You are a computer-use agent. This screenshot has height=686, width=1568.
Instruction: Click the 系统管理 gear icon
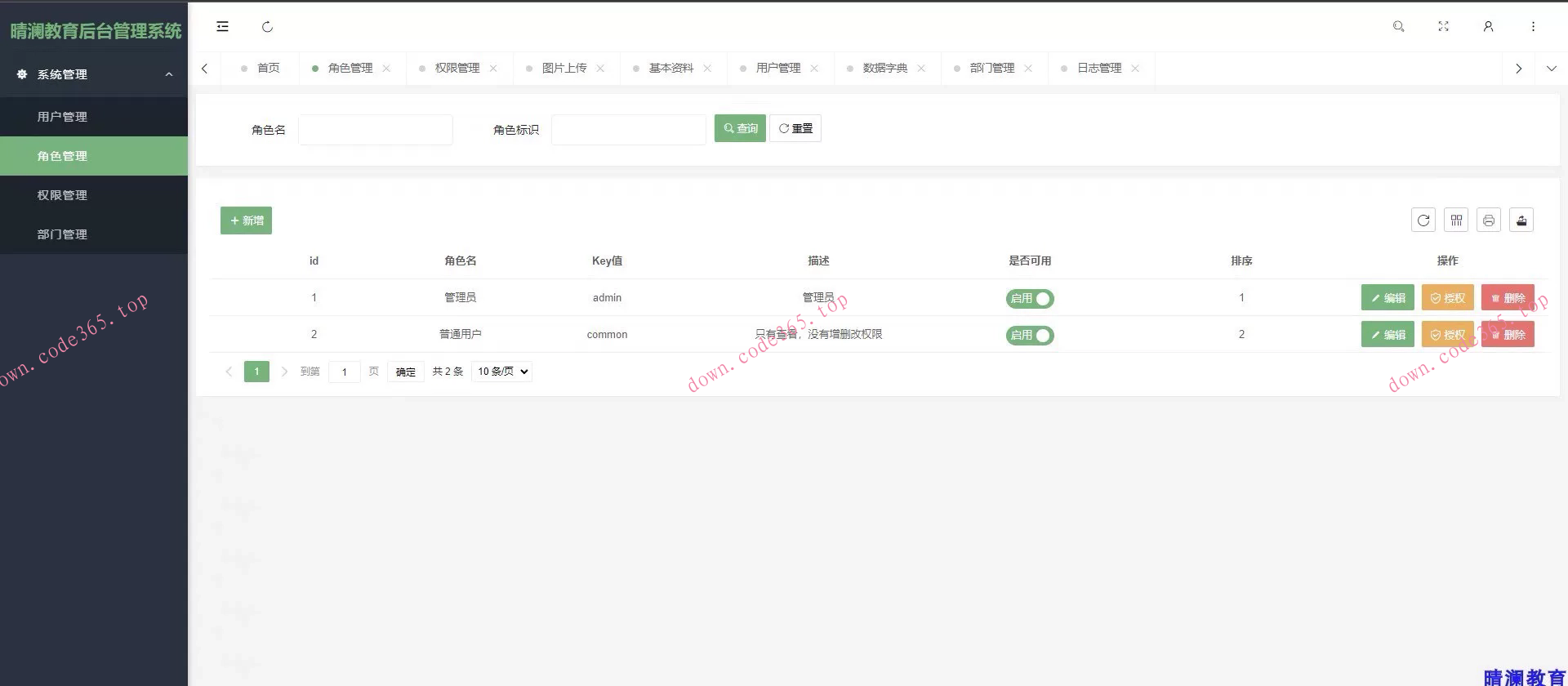coord(22,74)
